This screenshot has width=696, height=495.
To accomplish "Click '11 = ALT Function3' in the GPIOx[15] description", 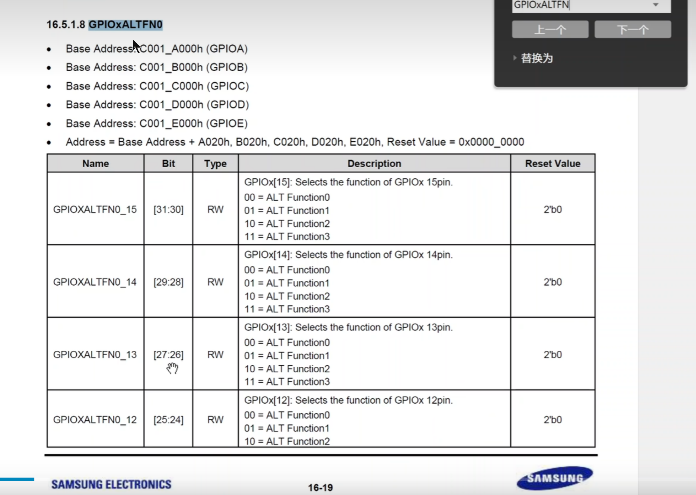I will click(287, 237).
